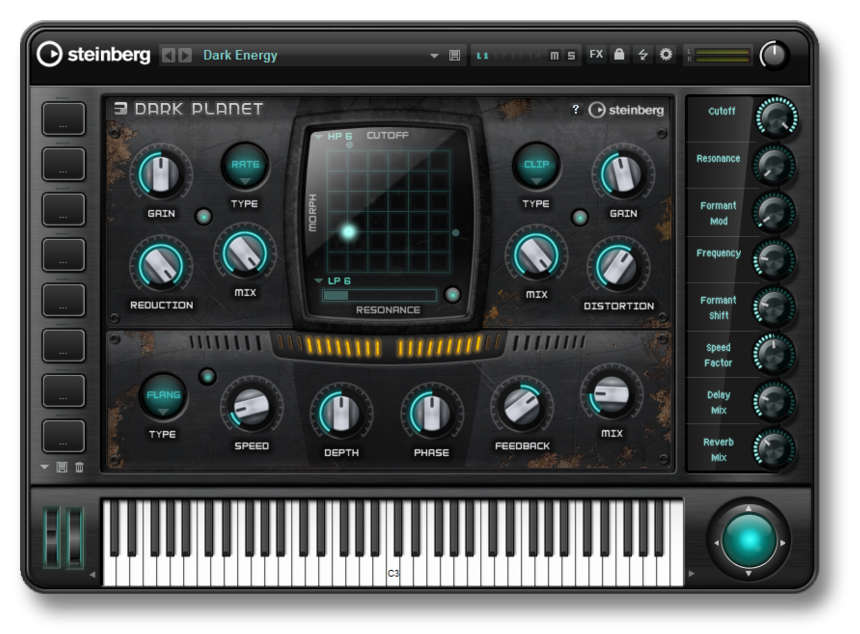Click the Feedback knob
The height and width of the screenshot is (634, 860).
[522, 407]
